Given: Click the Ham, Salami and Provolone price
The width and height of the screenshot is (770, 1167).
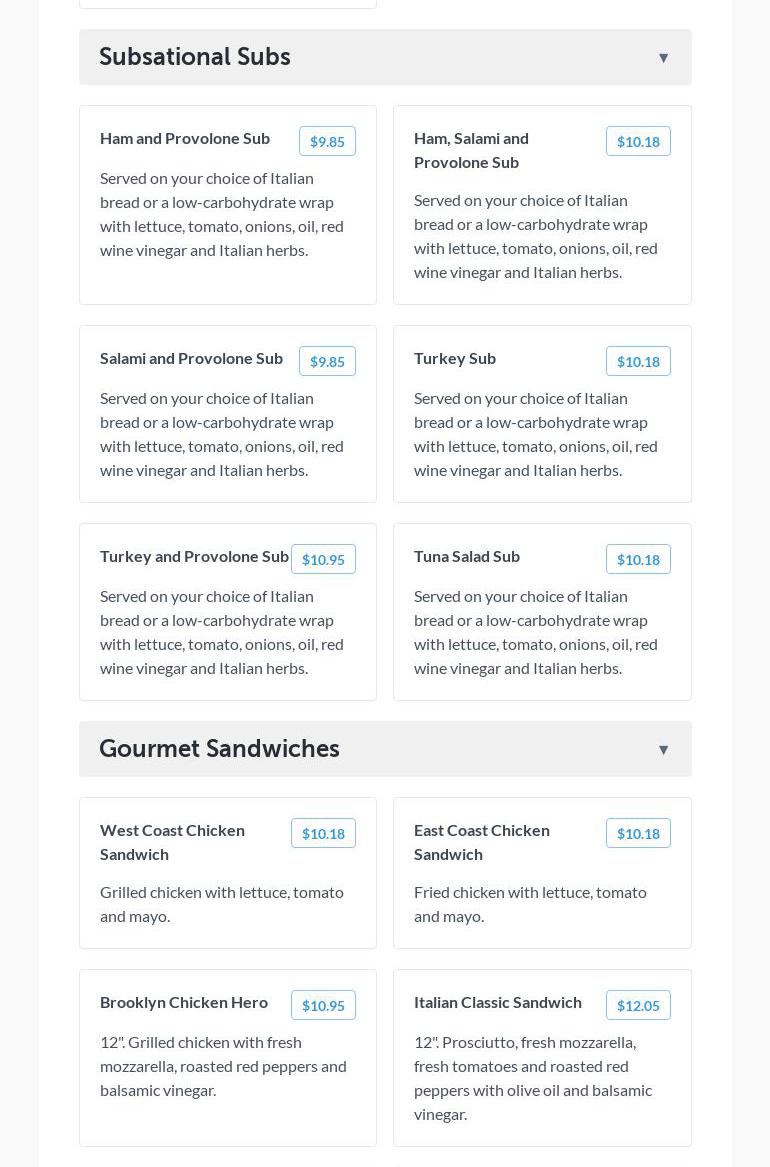Looking at the screenshot, I should (638, 141).
